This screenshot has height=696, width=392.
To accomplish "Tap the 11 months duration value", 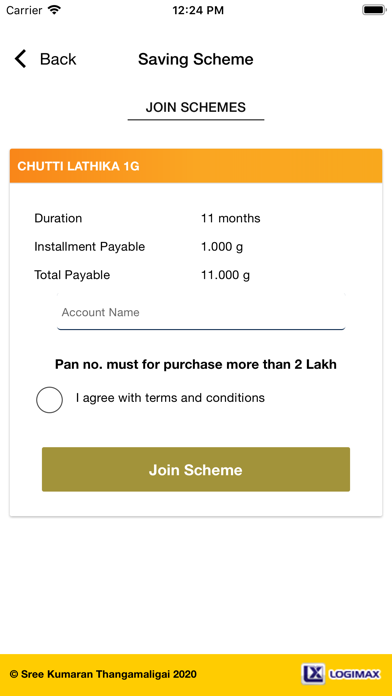I will (x=230, y=218).
